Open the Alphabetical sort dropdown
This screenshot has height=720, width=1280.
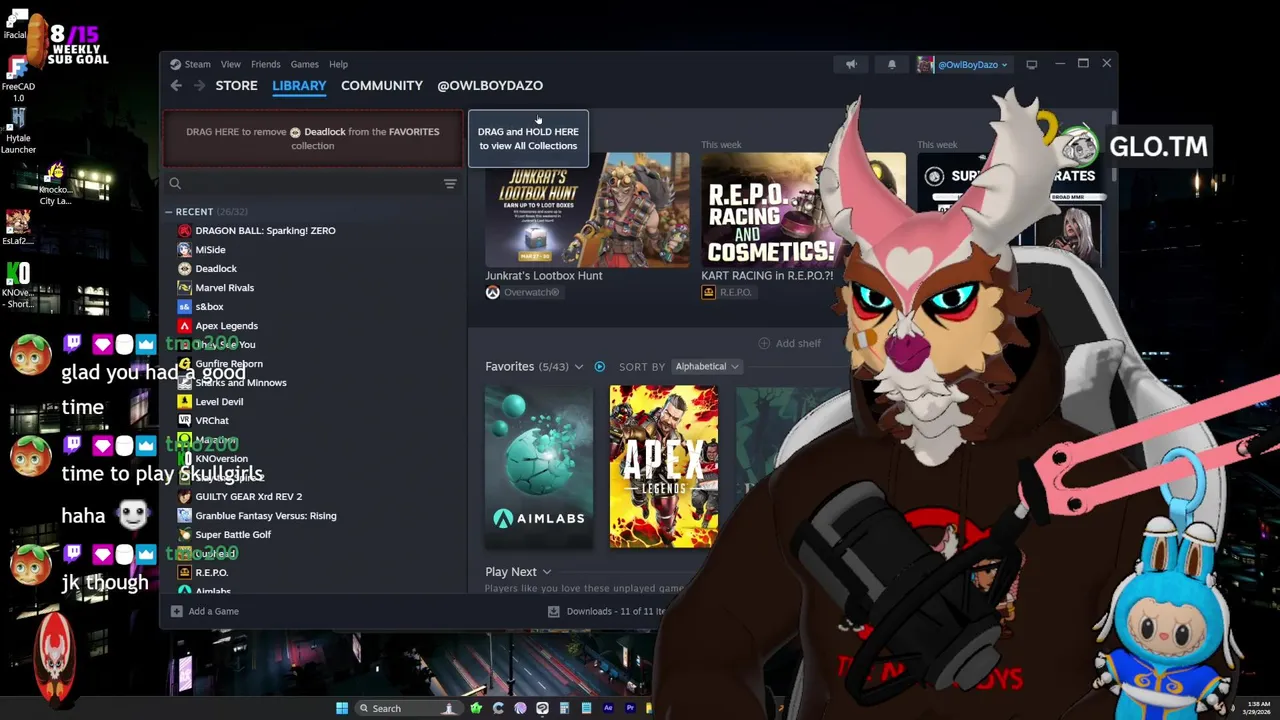[x=706, y=367]
